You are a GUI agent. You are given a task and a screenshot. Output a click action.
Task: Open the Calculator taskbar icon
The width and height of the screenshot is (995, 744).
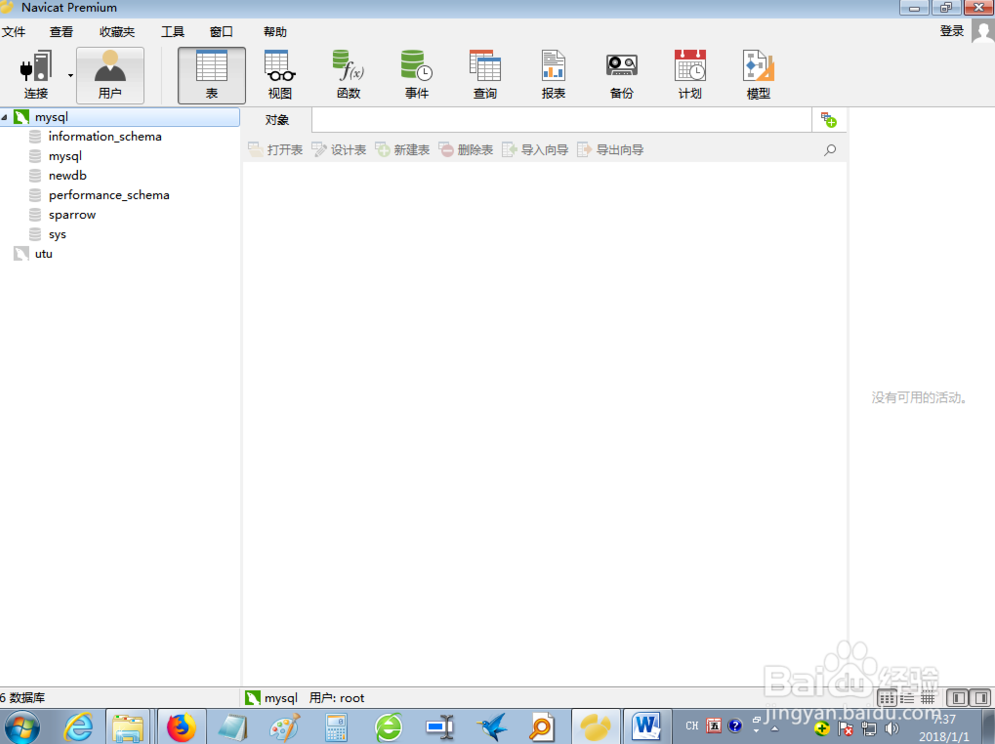(336, 727)
